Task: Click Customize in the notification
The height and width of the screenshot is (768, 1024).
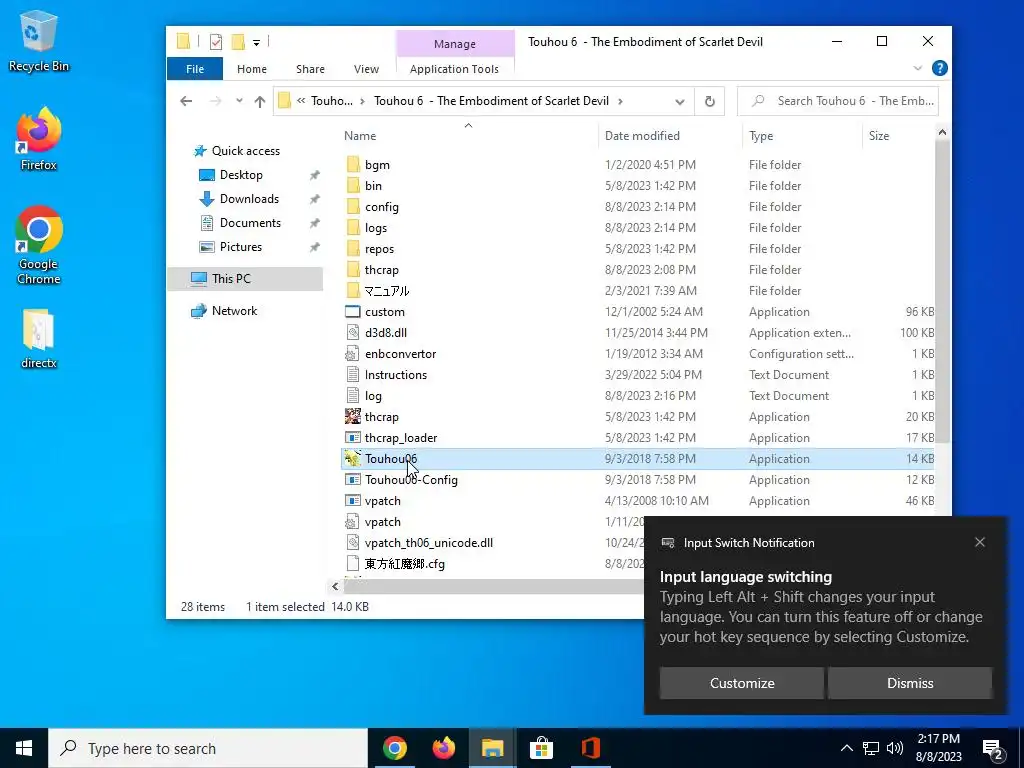Action: tap(742, 683)
